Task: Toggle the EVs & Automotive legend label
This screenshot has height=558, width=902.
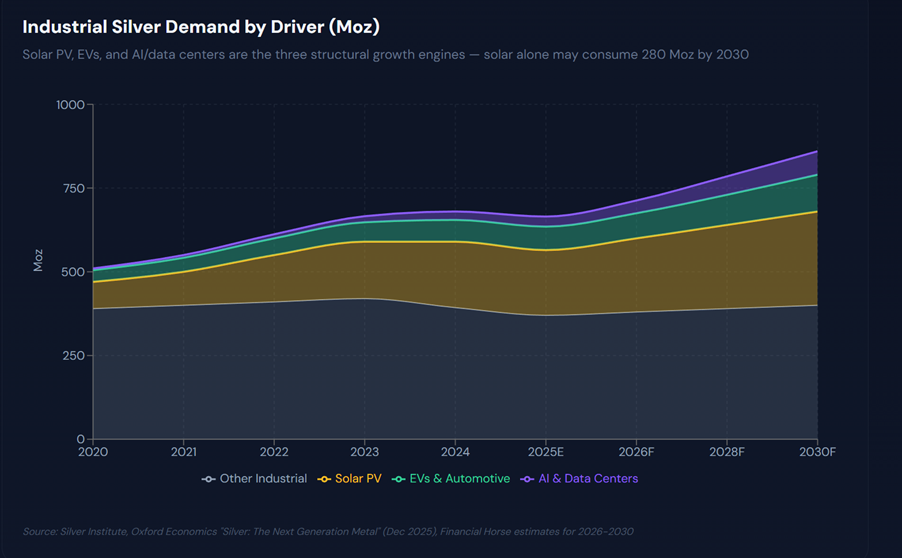Action: point(461,479)
